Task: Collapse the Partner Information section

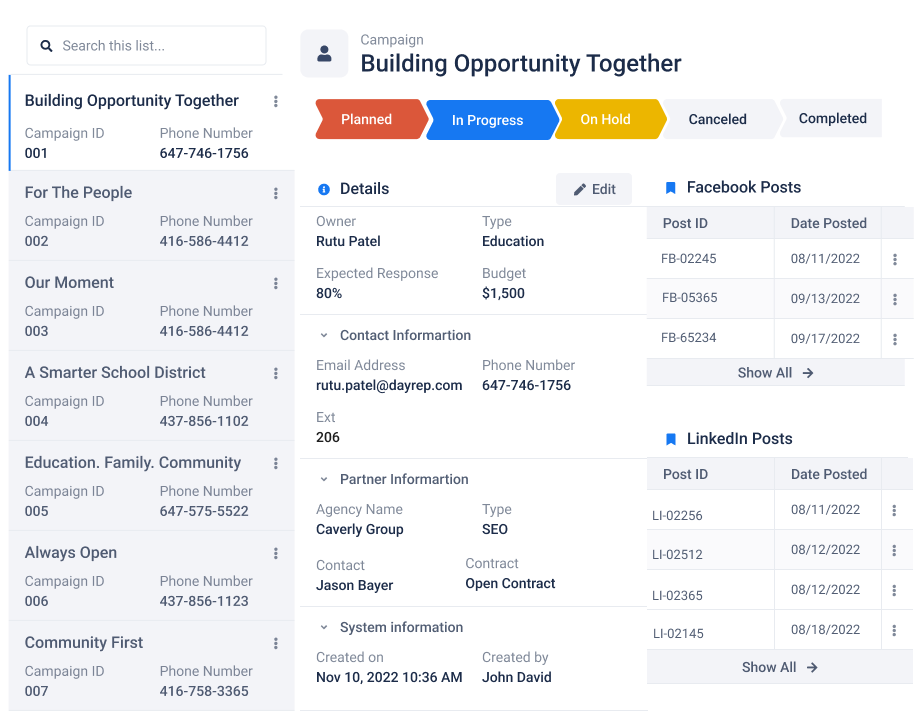Action: pos(324,480)
